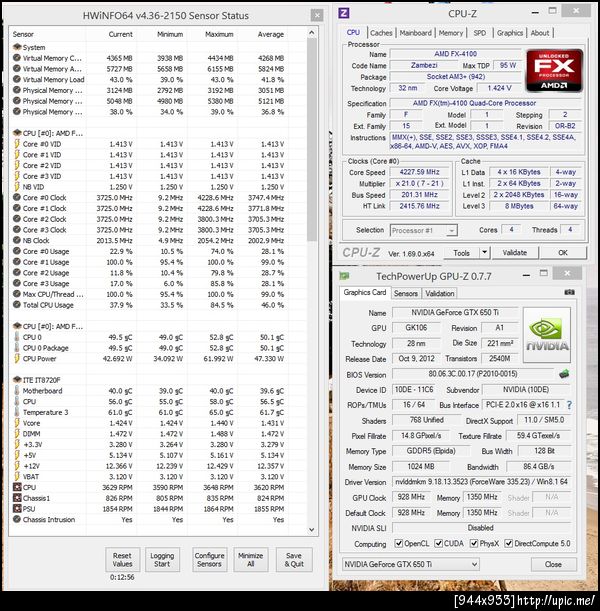Click the HWiNFO vertical scrollbar thumb
This screenshot has width=600, height=611.
[x=312, y=139]
